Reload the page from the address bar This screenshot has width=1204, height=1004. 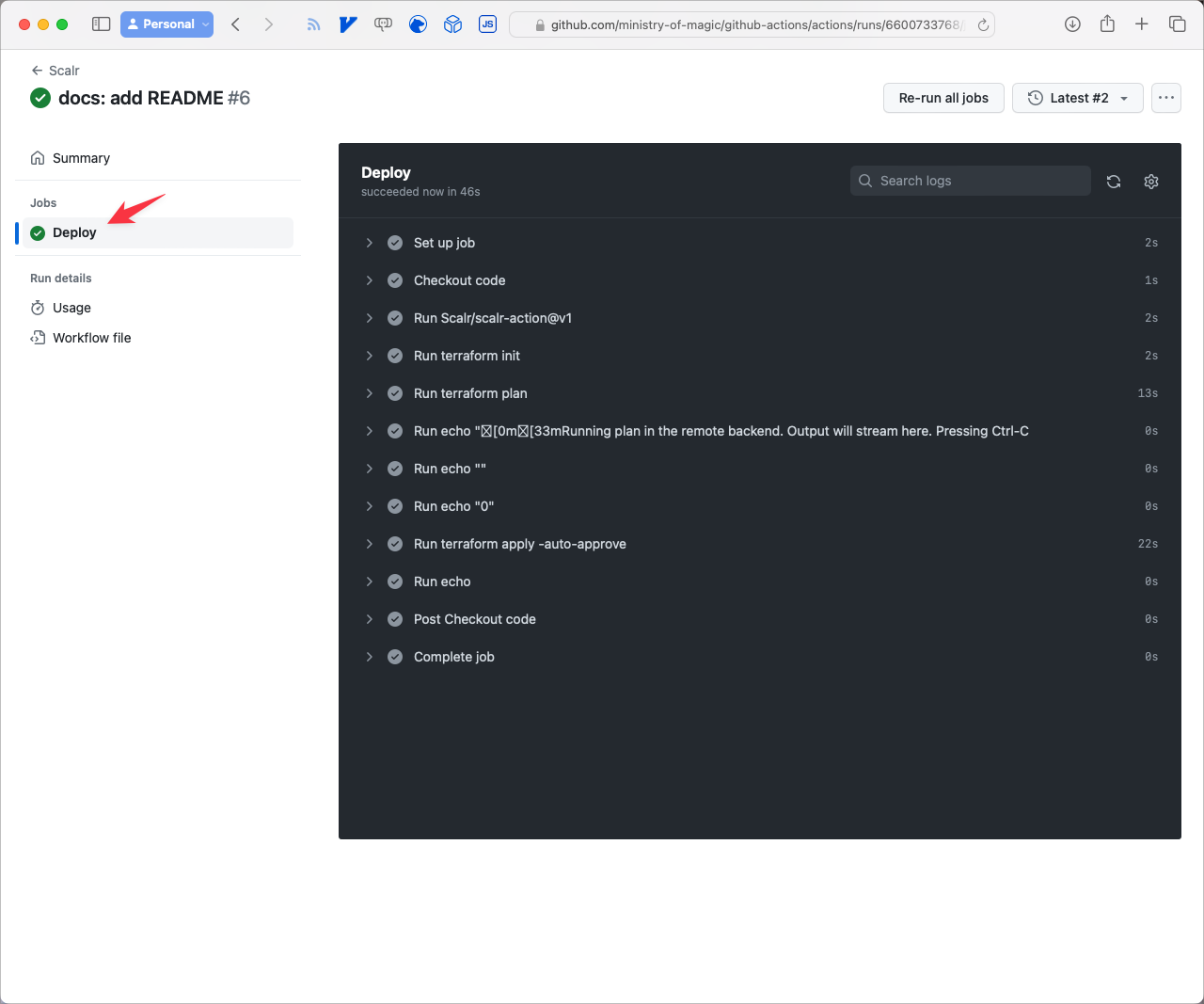983,25
